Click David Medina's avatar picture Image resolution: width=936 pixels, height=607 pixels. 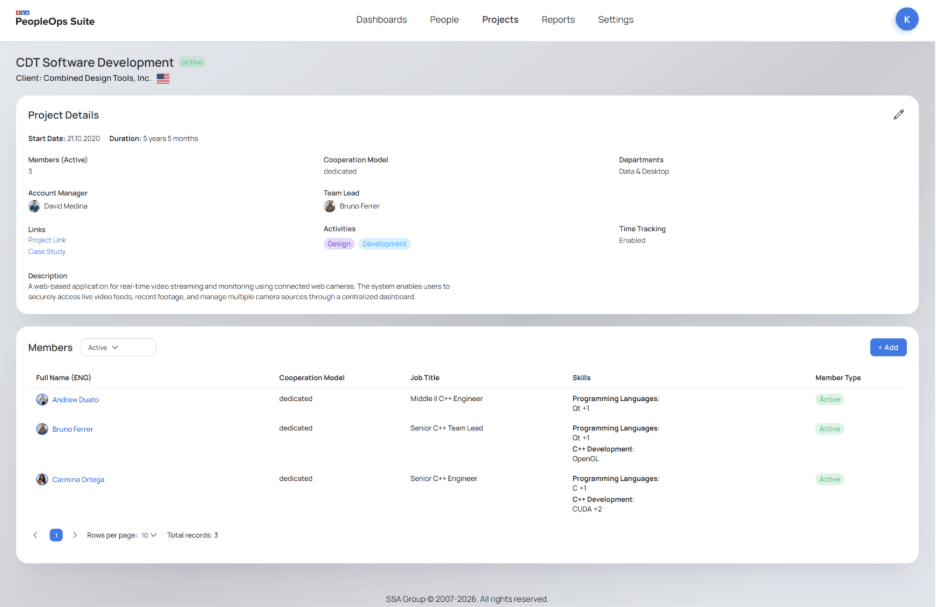click(34, 206)
